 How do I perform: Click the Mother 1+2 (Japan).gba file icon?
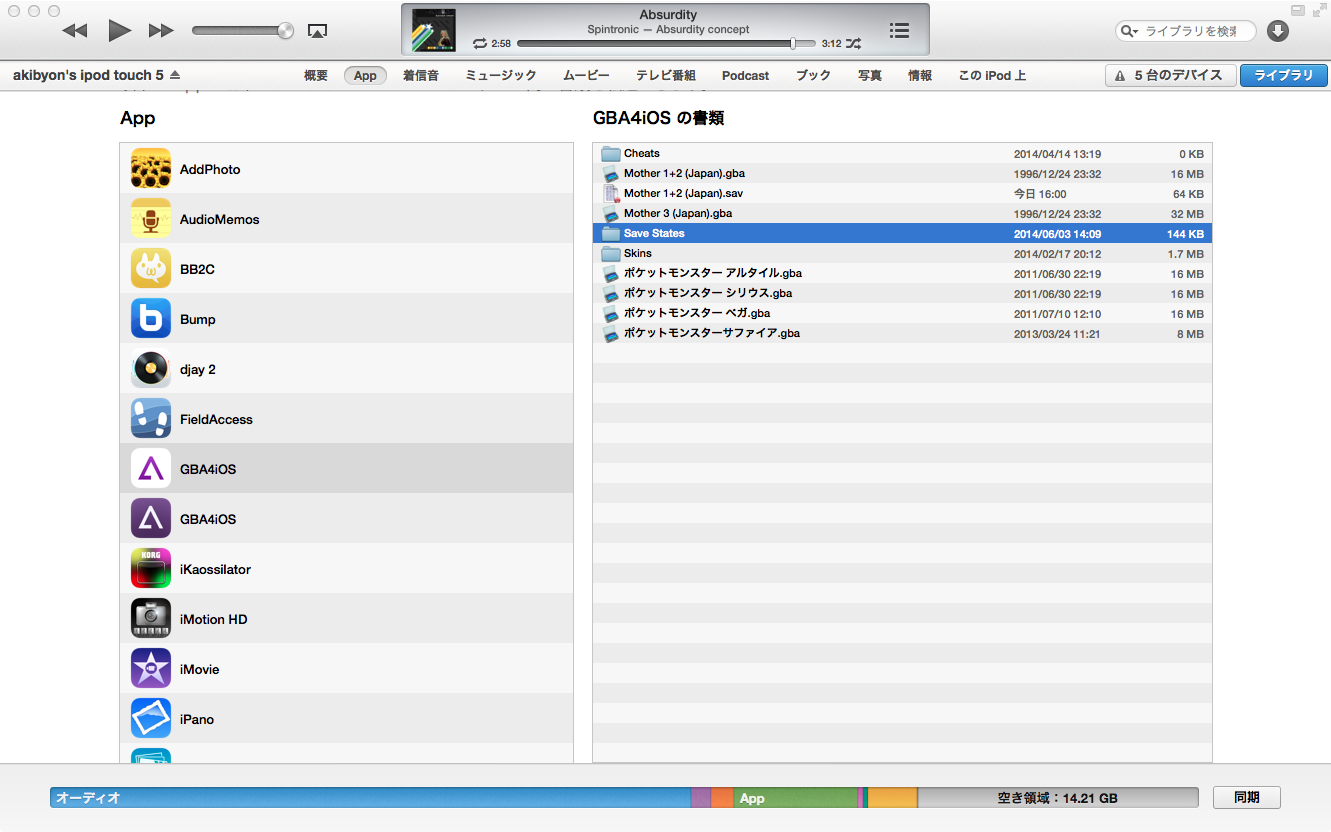click(611, 173)
